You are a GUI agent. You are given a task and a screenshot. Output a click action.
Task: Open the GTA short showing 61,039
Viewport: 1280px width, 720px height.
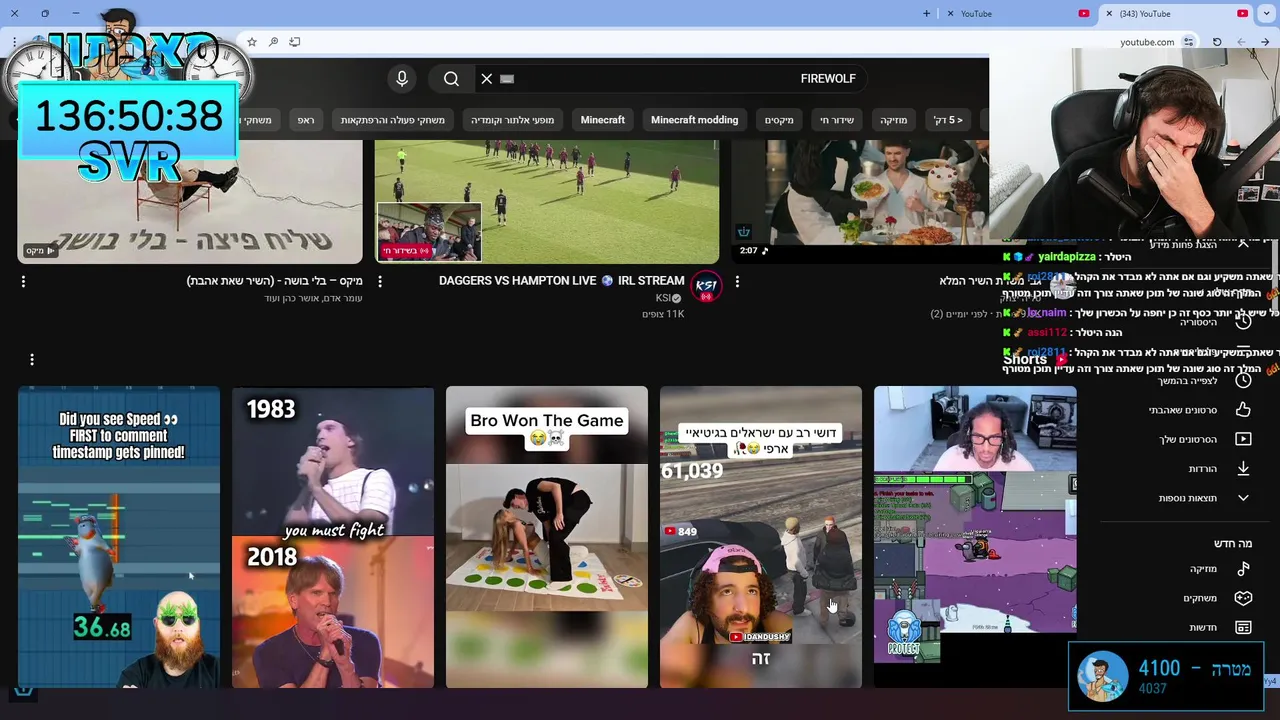tap(761, 537)
